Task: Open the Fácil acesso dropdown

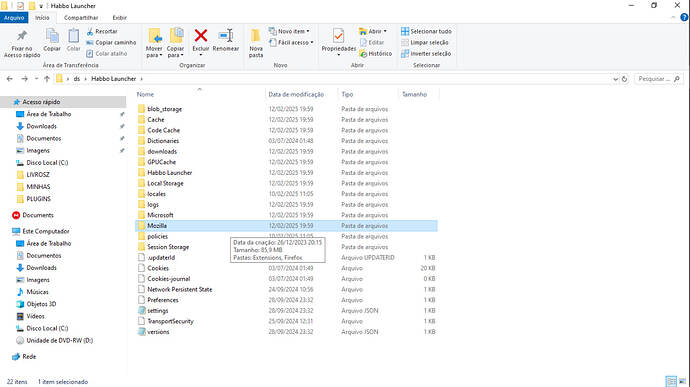Action: 291,42
